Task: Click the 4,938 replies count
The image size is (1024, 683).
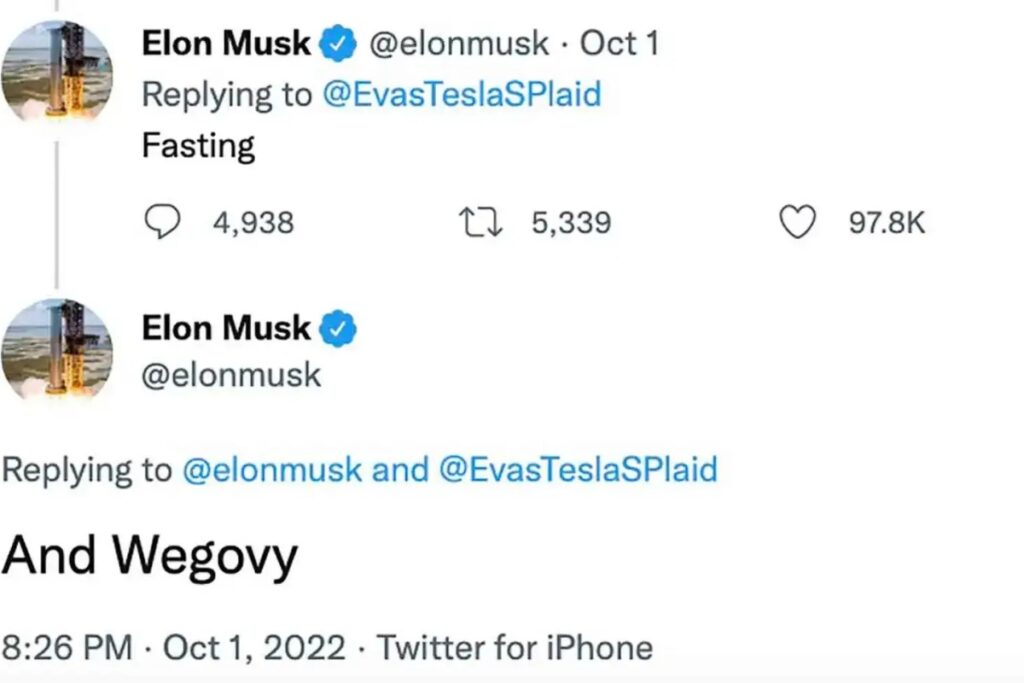Action: click(253, 222)
